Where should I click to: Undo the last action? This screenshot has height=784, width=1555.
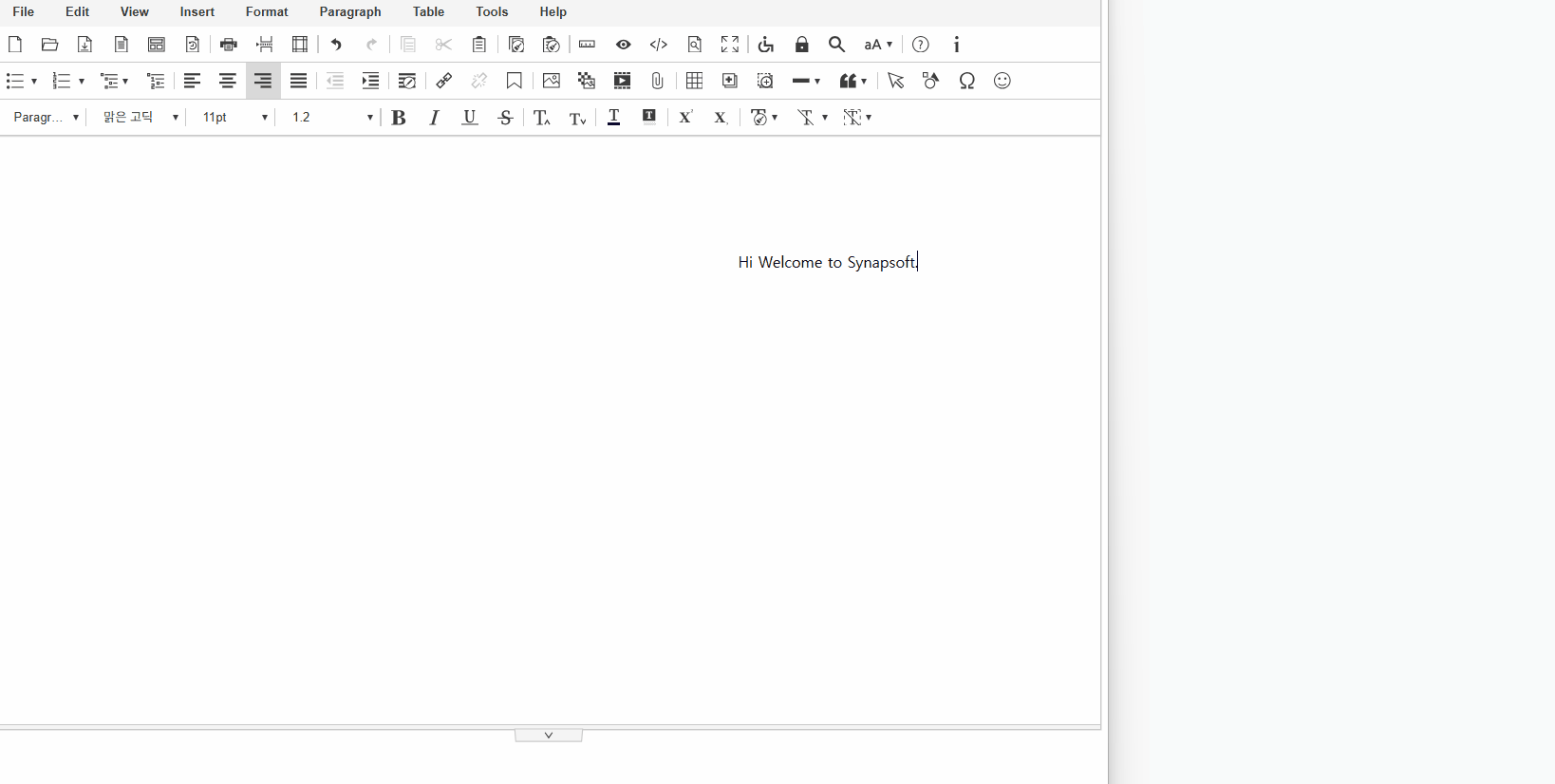pyautogui.click(x=336, y=45)
